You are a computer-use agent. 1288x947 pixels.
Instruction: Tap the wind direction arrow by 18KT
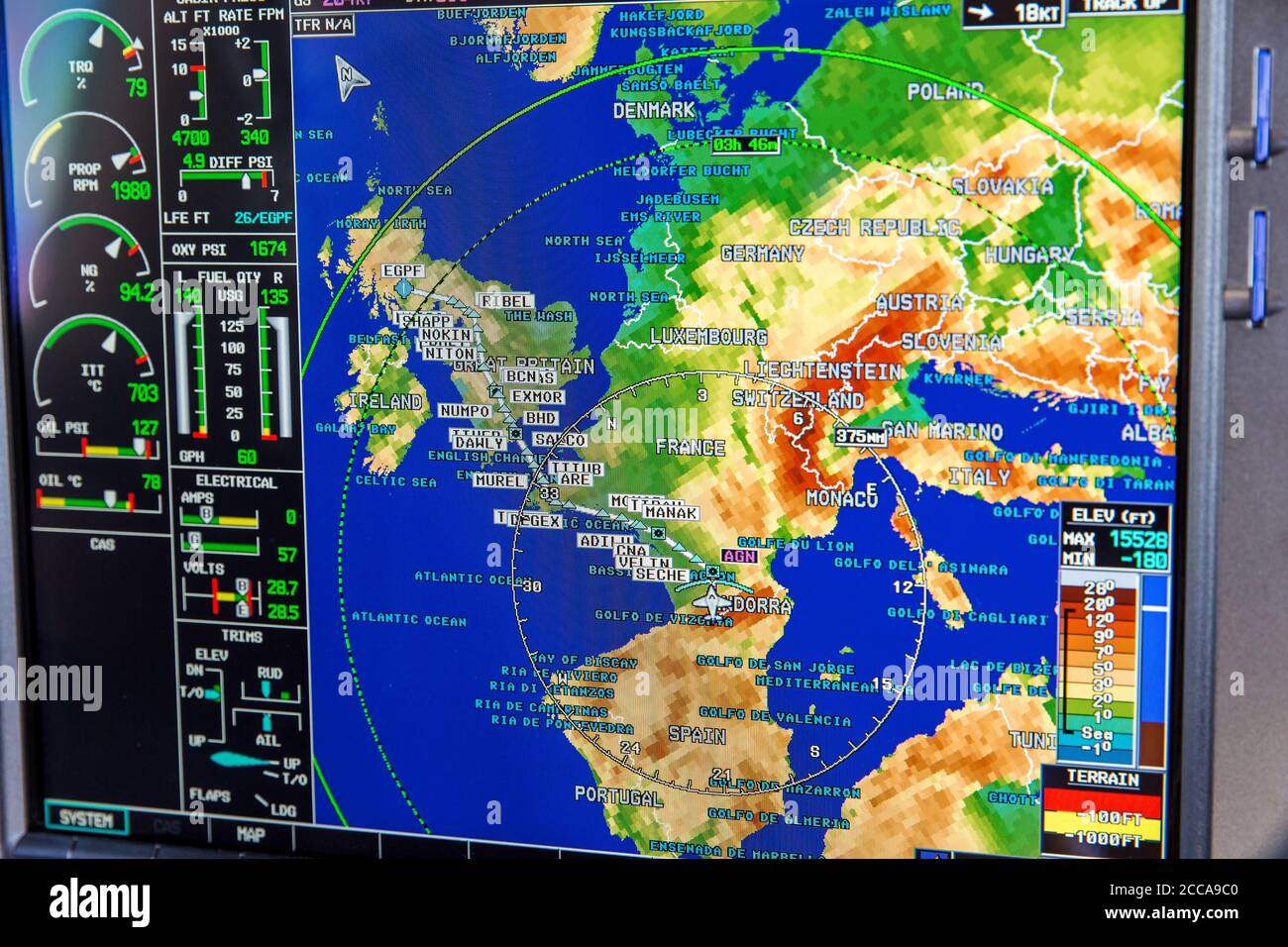tap(981, 13)
